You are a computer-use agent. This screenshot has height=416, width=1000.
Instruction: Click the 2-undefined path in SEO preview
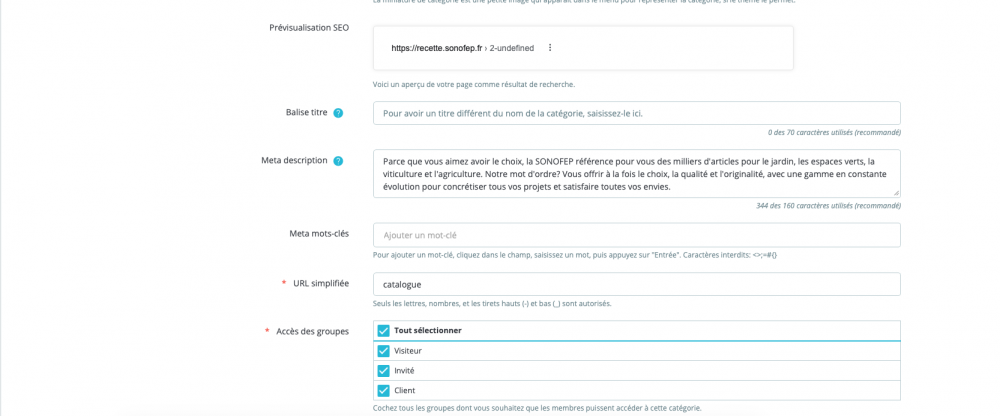coord(511,48)
